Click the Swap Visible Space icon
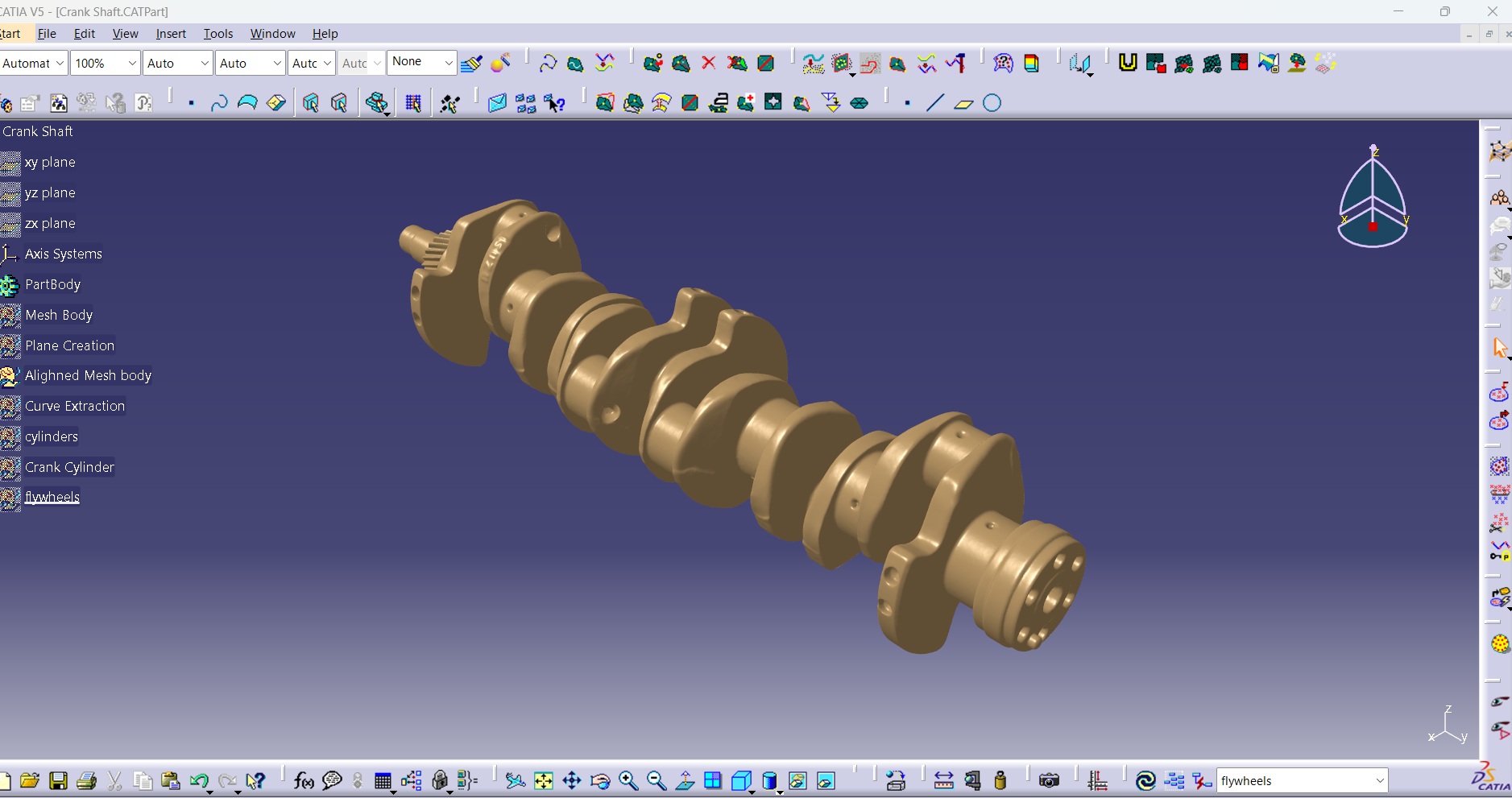Image resolution: width=1512 pixels, height=798 pixels. (826, 780)
